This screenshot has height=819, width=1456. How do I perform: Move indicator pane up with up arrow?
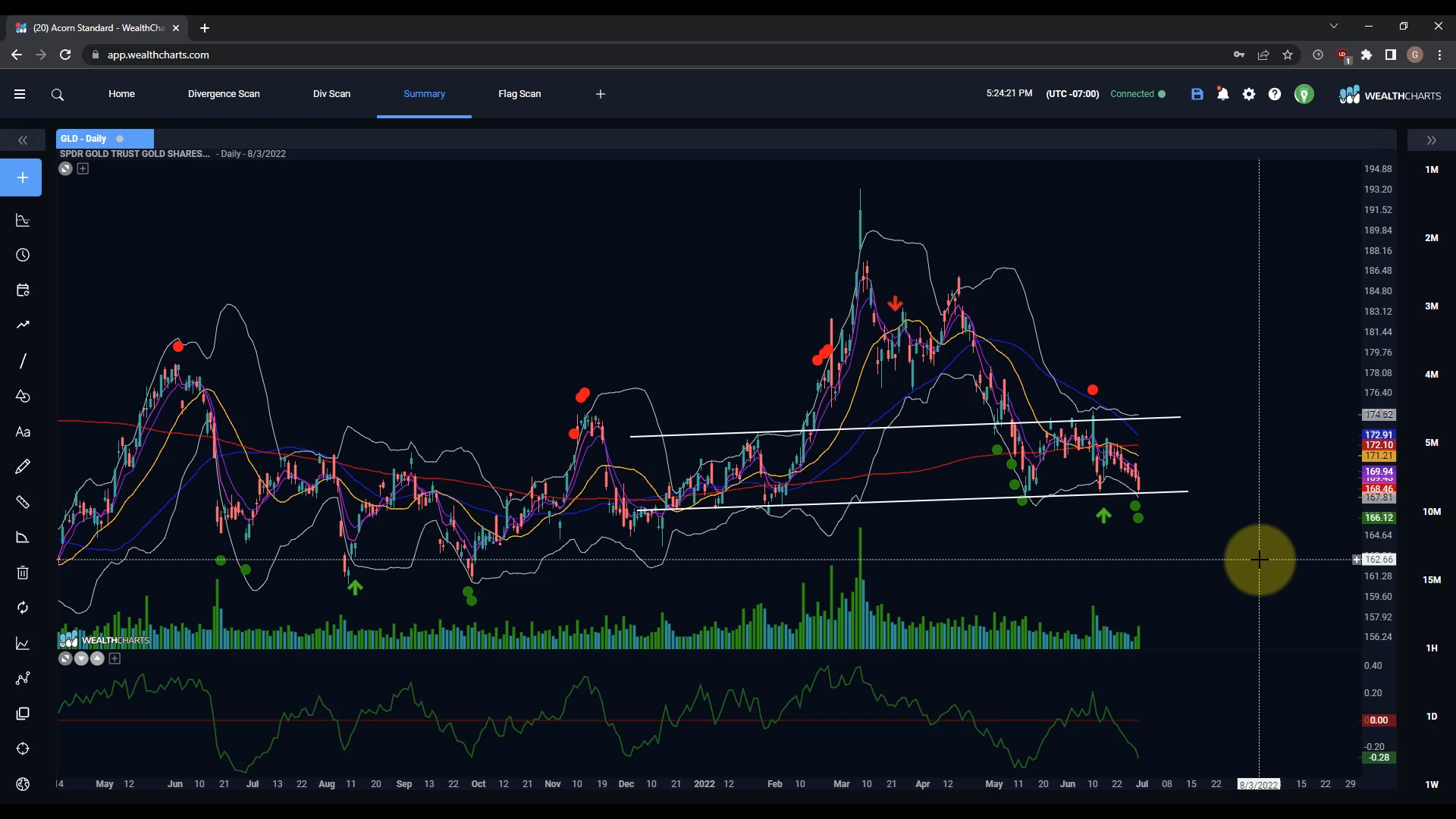click(97, 658)
